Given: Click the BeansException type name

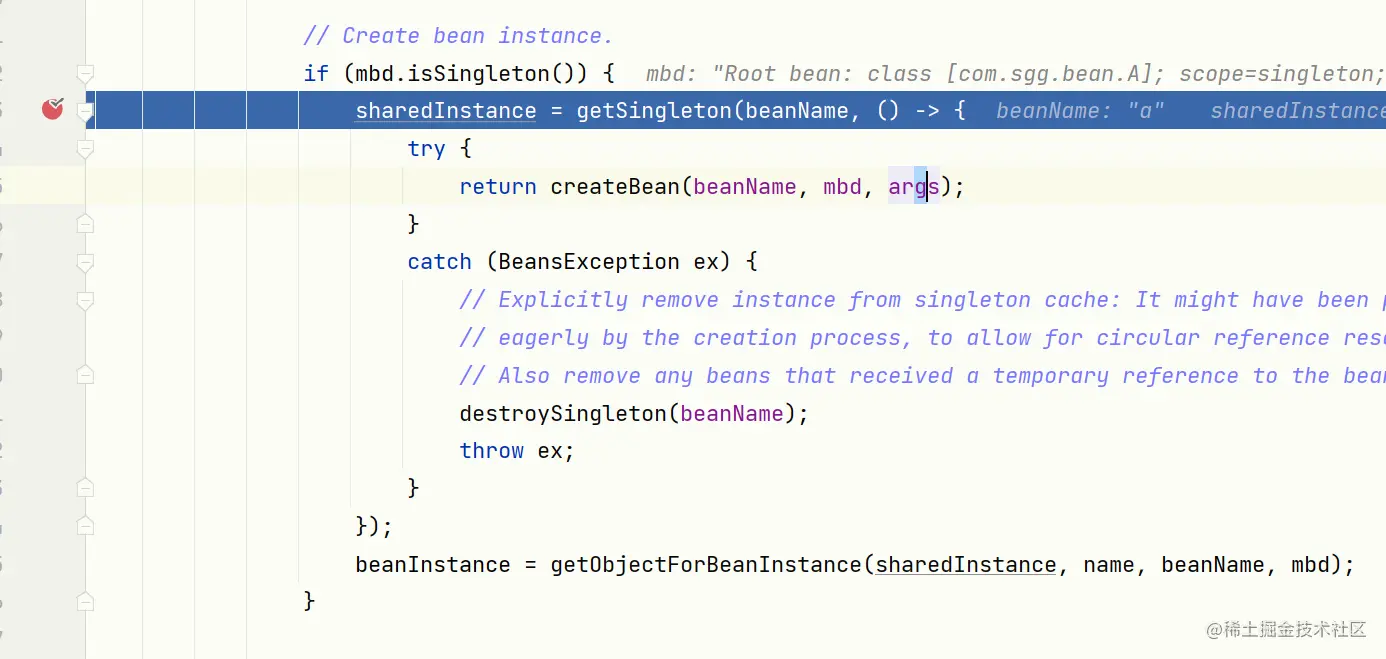Looking at the screenshot, I should click(589, 262).
